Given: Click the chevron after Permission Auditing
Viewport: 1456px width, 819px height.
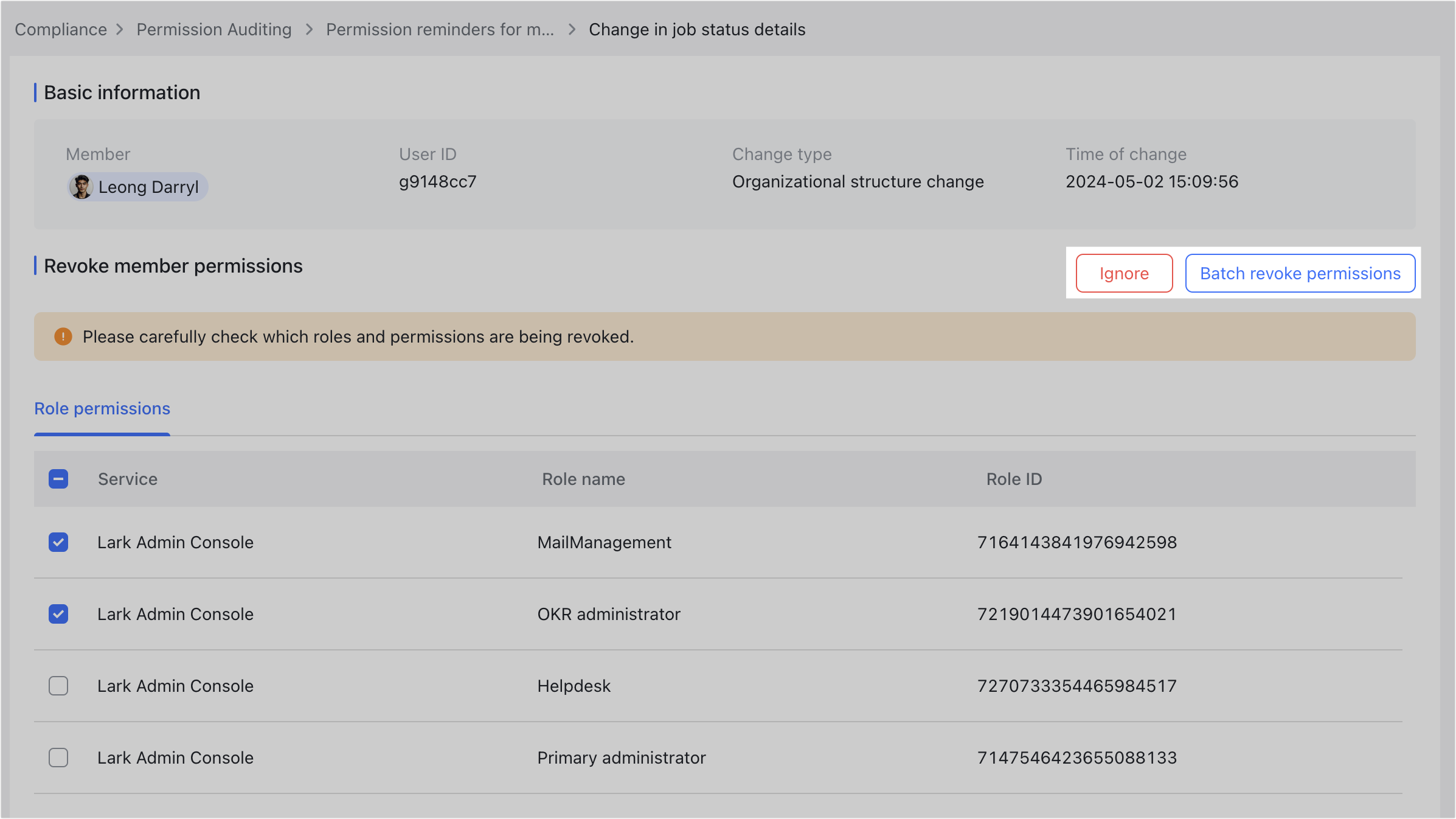Looking at the screenshot, I should (308, 29).
